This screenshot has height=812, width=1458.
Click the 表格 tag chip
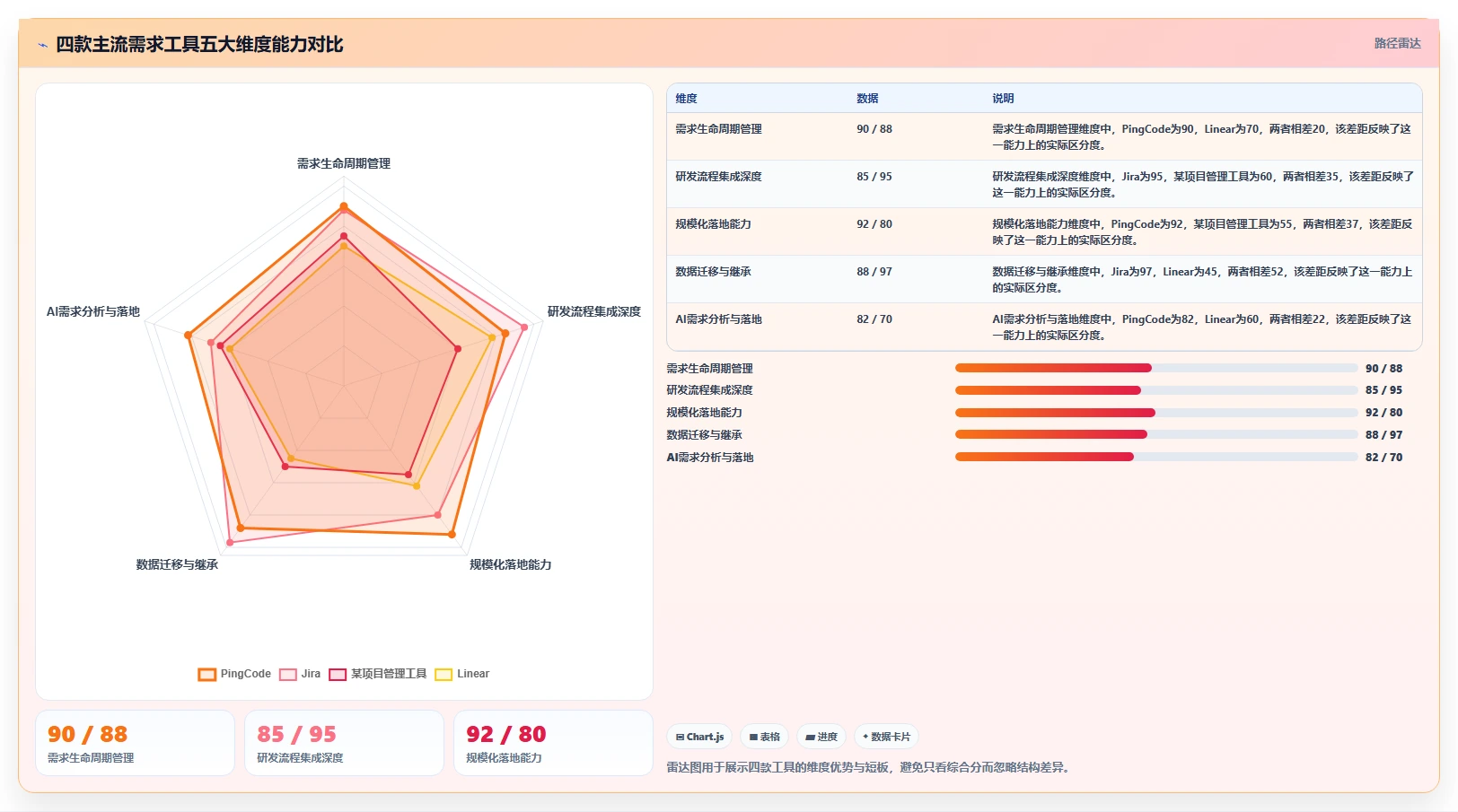tap(765, 737)
